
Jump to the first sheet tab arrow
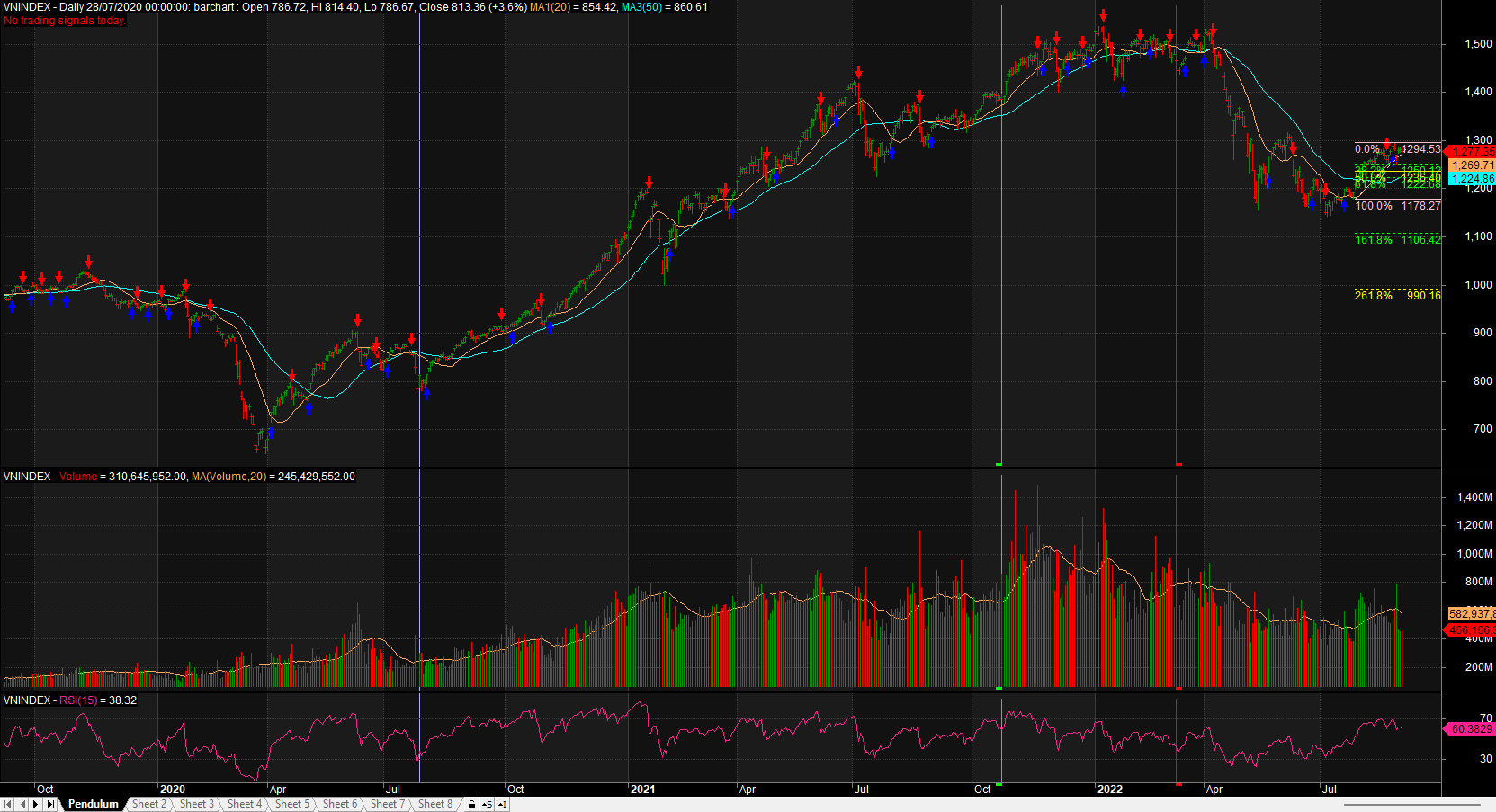(8, 804)
